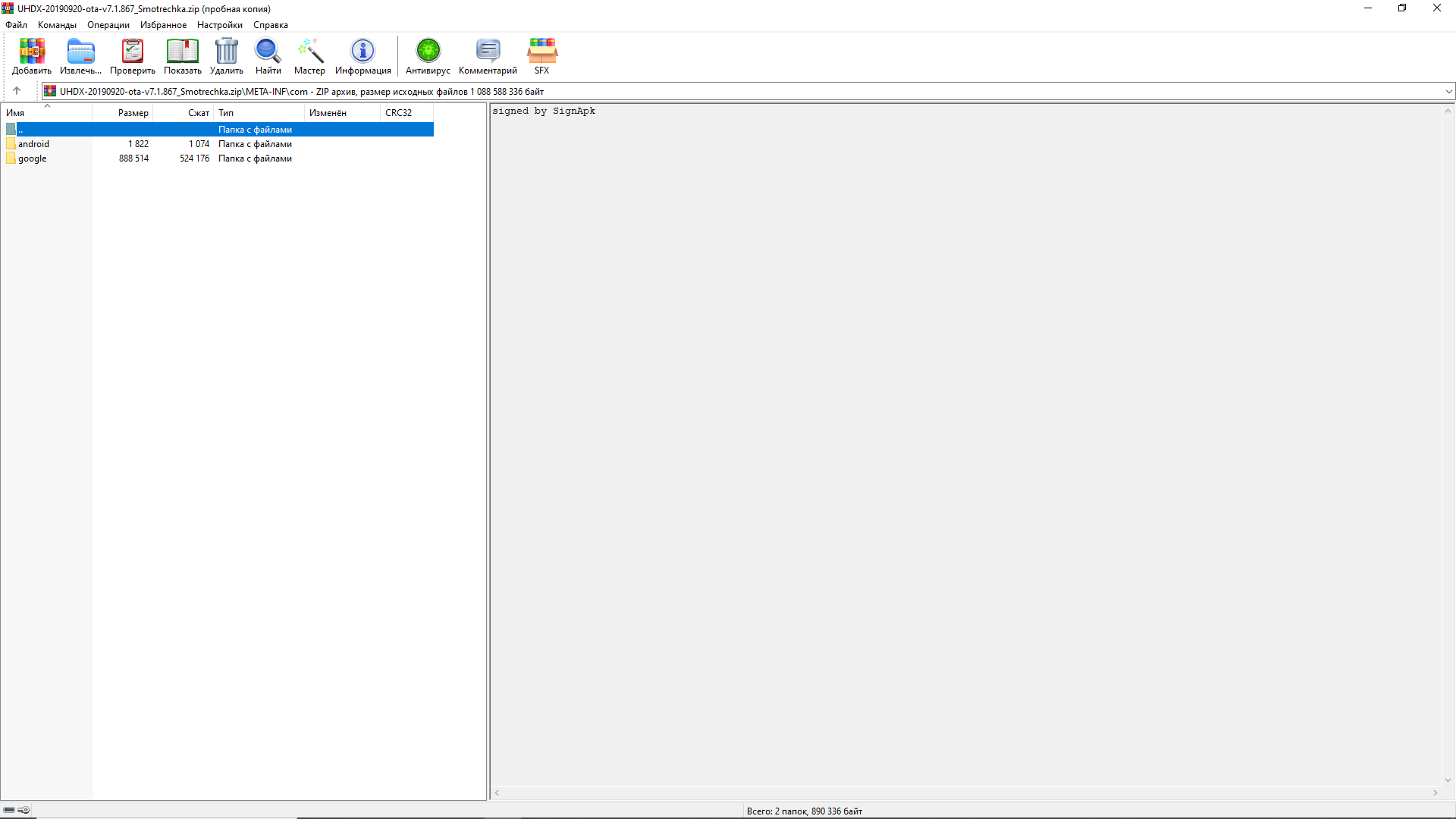This screenshot has width=1456, height=819.
Task: Click the key icon in status bar
Action: click(x=24, y=810)
